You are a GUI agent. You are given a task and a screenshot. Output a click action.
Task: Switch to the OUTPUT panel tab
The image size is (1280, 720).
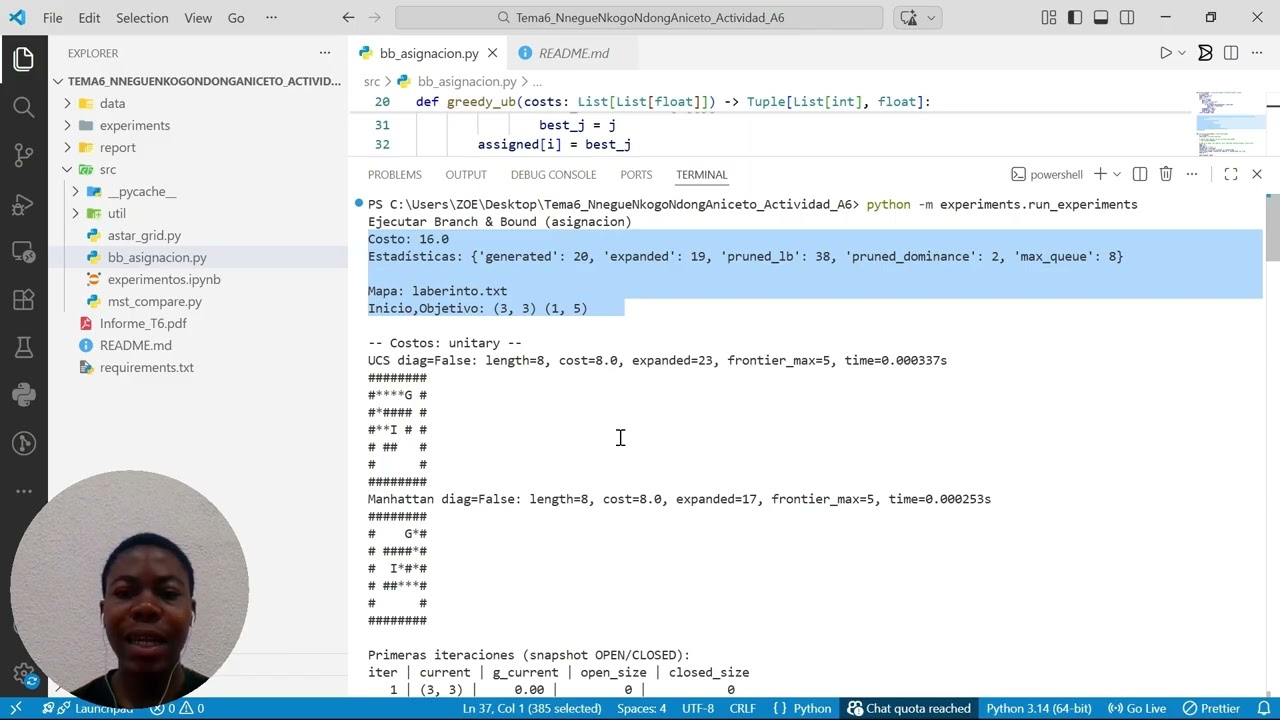(466, 174)
